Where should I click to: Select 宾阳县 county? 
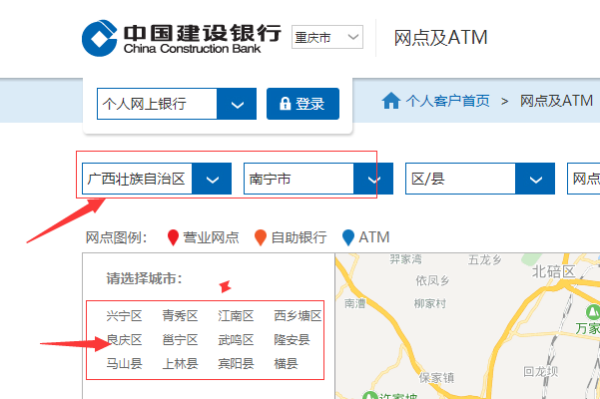(x=236, y=363)
